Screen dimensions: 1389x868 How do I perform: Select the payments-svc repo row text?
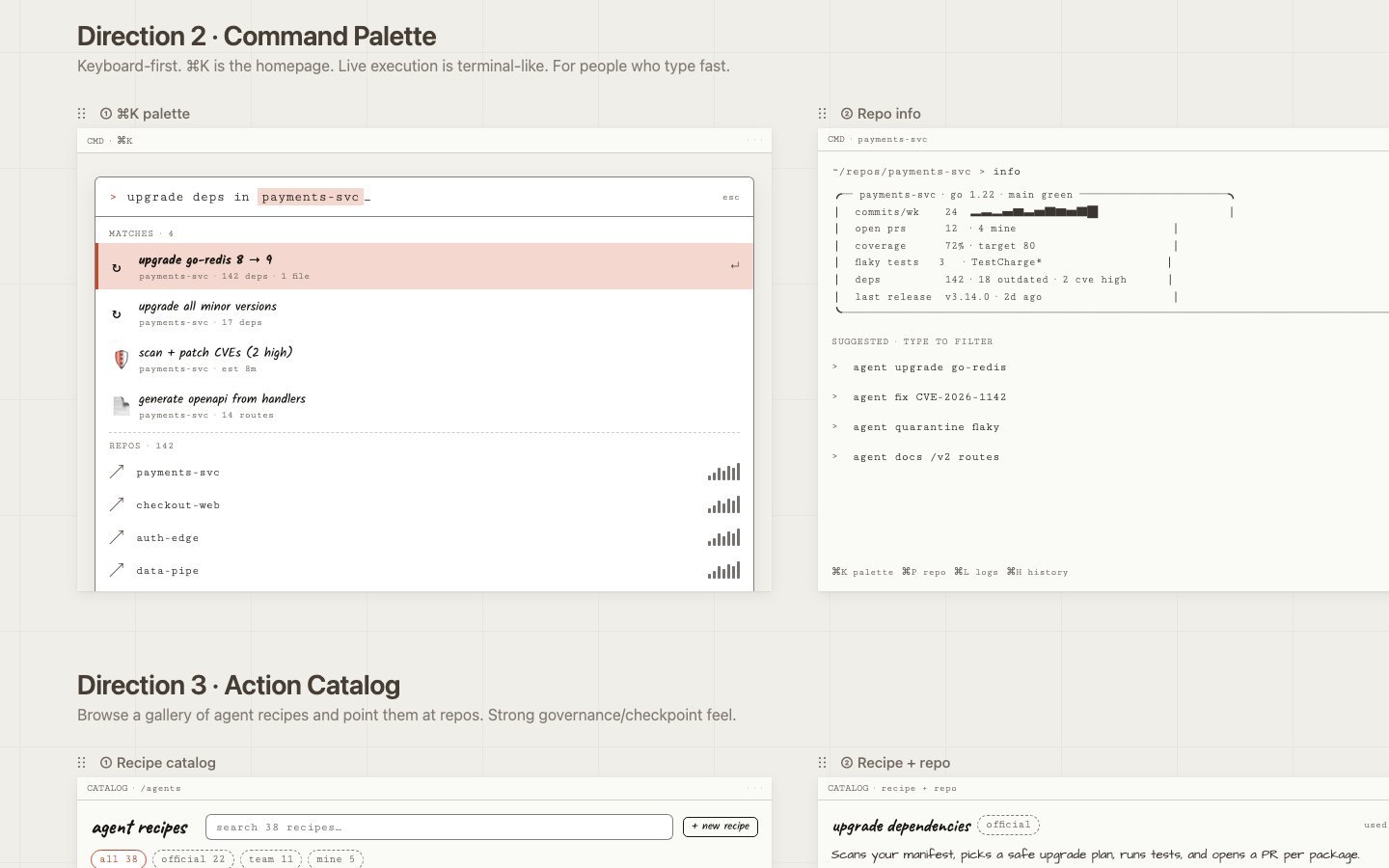coord(178,473)
